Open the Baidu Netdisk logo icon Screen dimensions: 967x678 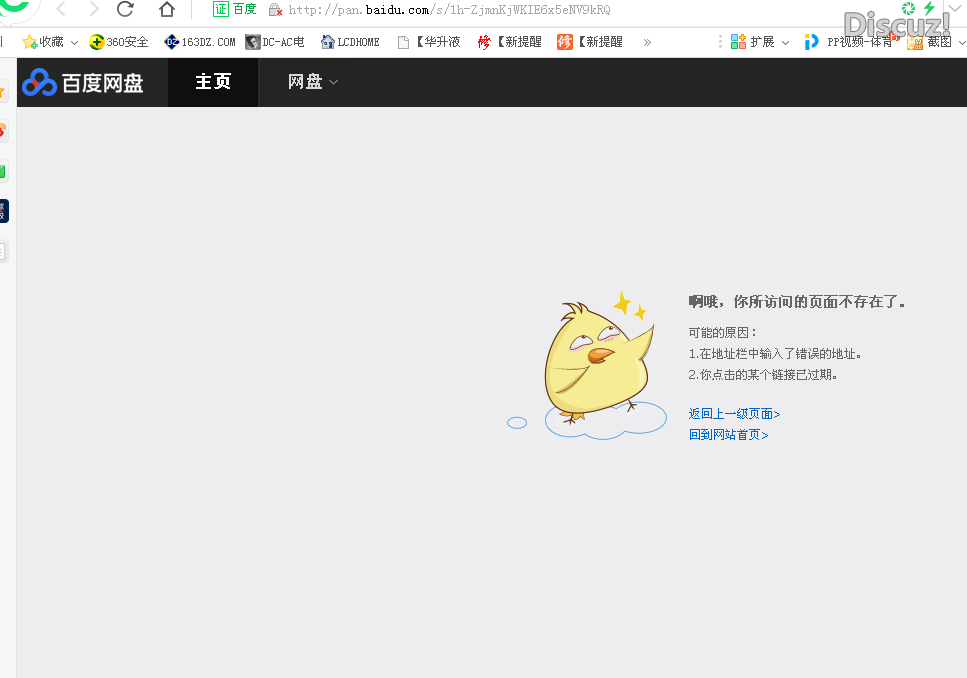tap(39, 82)
